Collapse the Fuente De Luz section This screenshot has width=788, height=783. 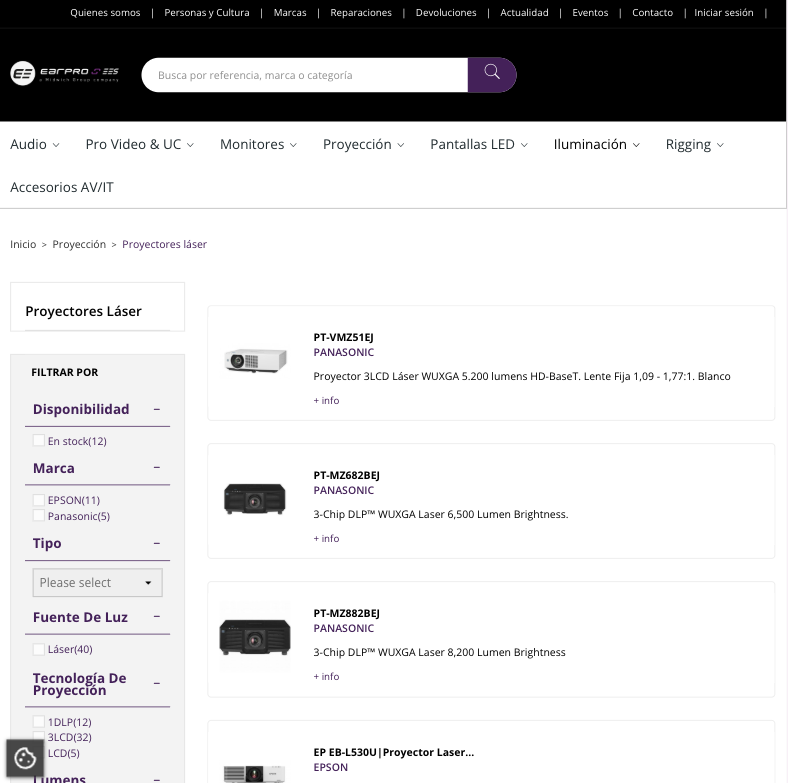[x=157, y=617]
